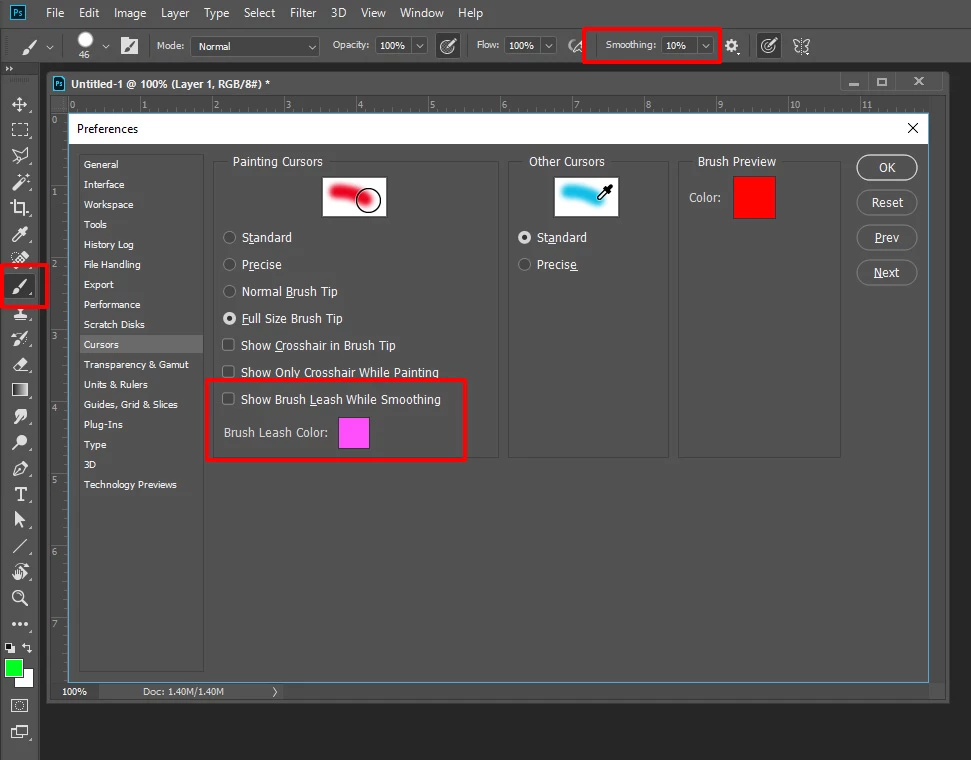Image resolution: width=971 pixels, height=760 pixels.
Task: Enable airbrush-style build-up icon
Action: pyautogui.click(x=576, y=46)
